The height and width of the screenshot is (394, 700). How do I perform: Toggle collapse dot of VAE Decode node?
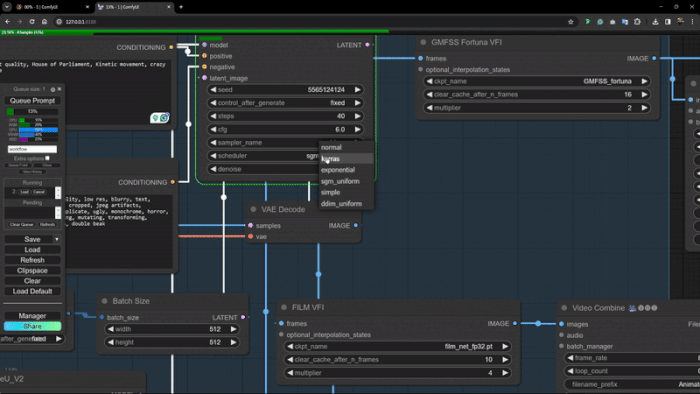pos(253,209)
